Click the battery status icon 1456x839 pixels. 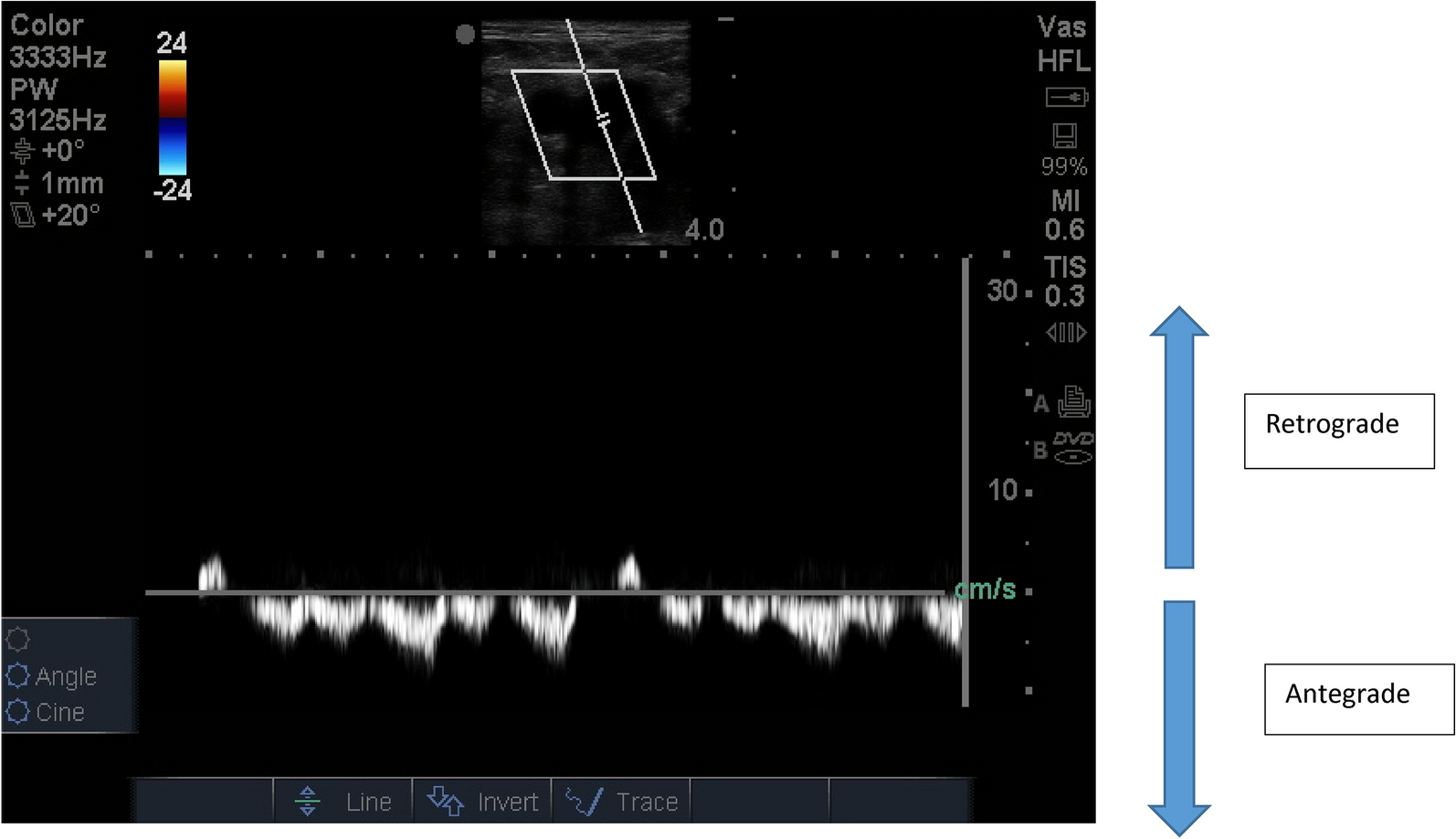[x=1066, y=97]
